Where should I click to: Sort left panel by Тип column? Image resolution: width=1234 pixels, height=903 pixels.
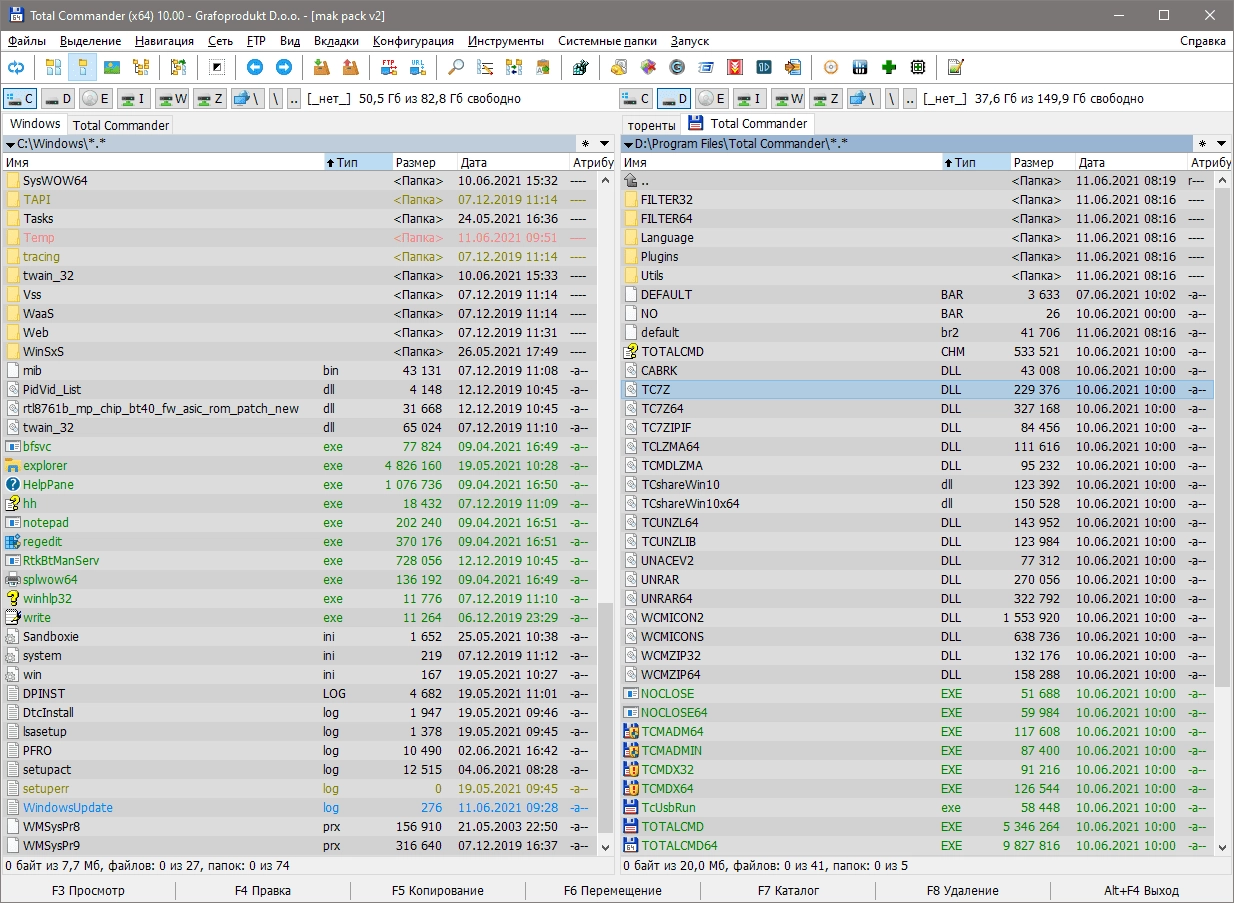357,162
